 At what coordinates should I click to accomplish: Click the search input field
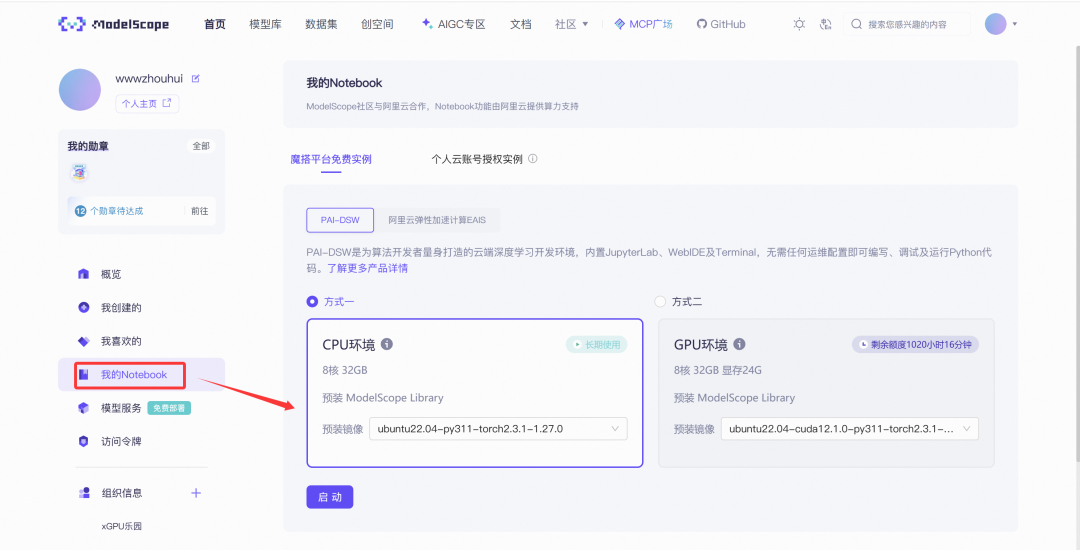[x=907, y=24]
